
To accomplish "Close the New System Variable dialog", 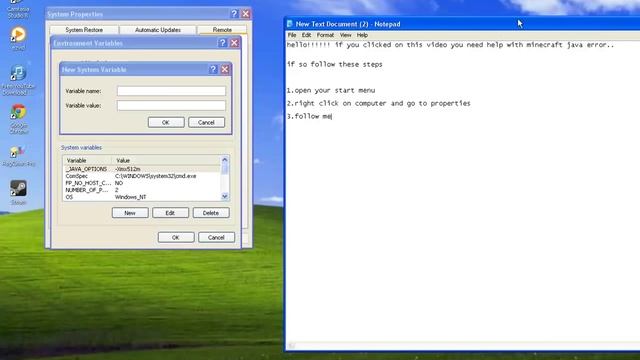I will tap(224, 69).
